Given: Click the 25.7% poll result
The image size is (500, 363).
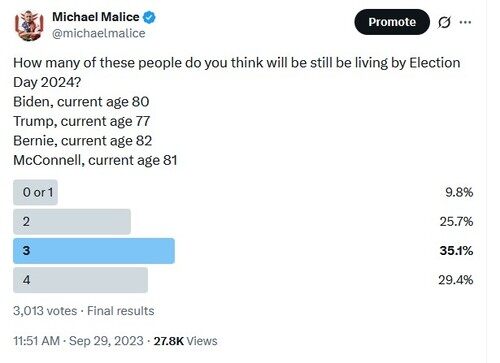Looking at the screenshot, I should [x=456, y=222].
